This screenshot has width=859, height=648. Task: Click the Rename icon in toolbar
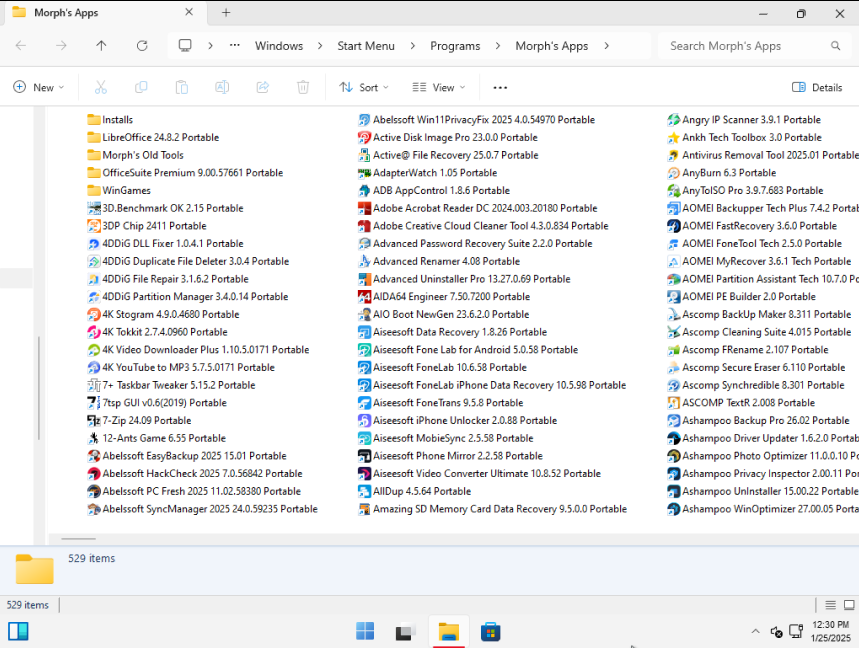point(222,87)
